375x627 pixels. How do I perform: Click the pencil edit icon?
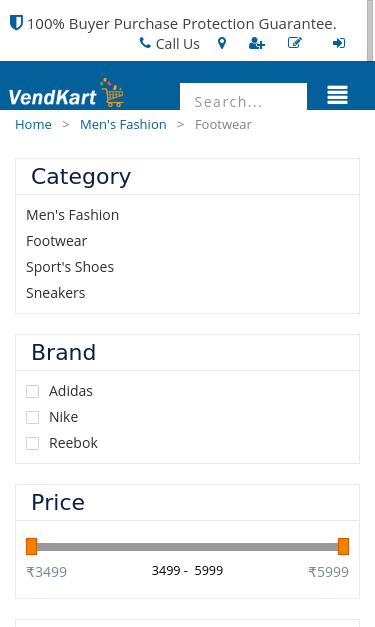(295, 43)
